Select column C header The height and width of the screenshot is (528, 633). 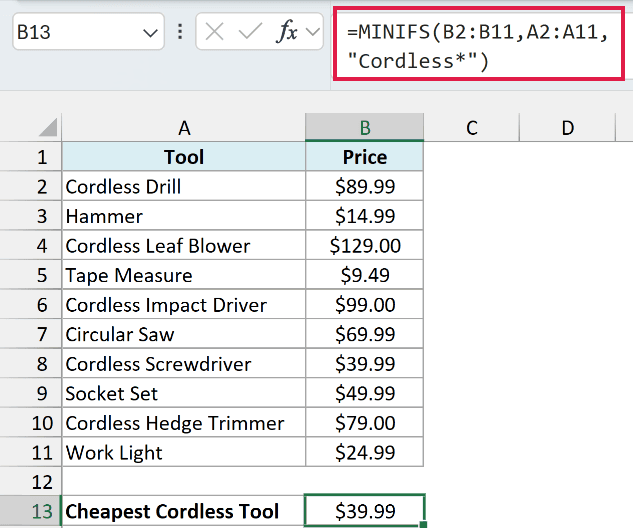click(x=472, y=128)
